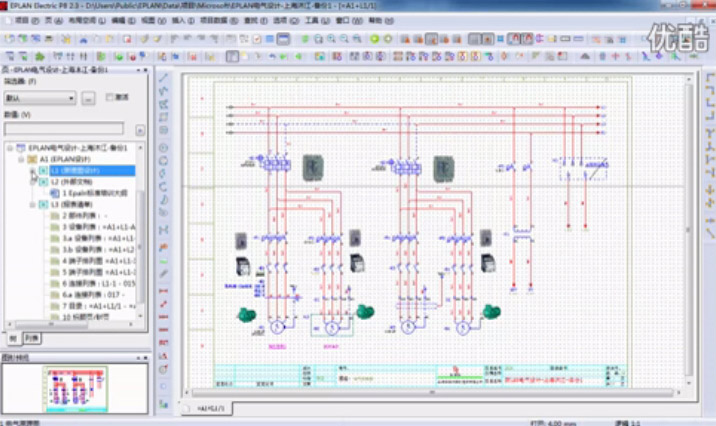
Task: Click the first icon of the top toolbar row
Action: 9,39
